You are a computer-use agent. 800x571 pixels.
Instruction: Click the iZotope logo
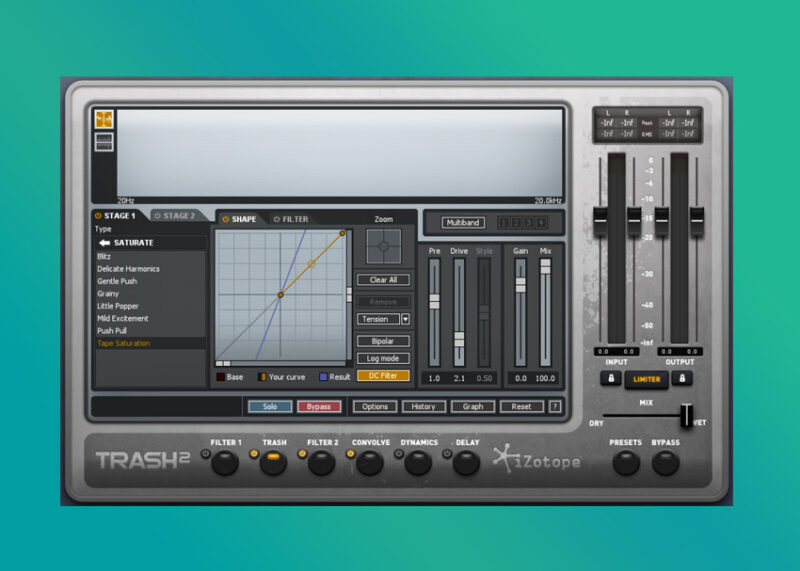(537, 459)
